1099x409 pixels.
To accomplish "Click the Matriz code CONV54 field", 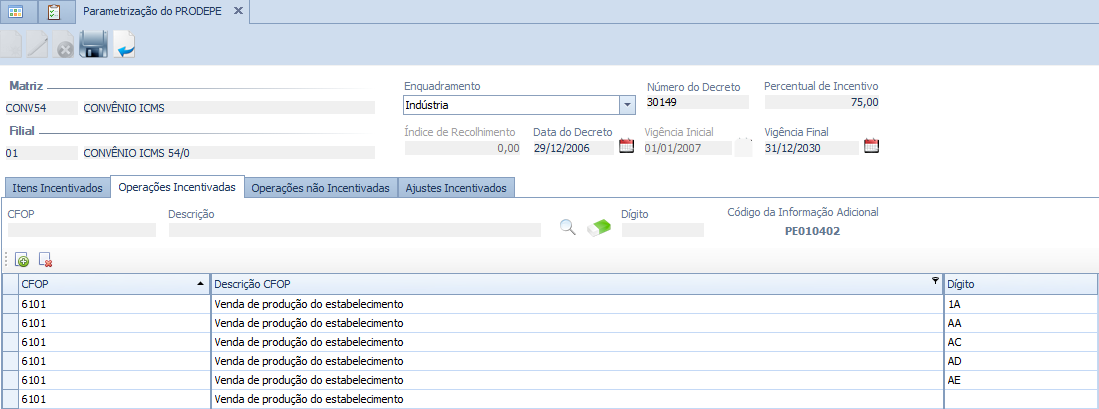I will (x=41, y=108).
